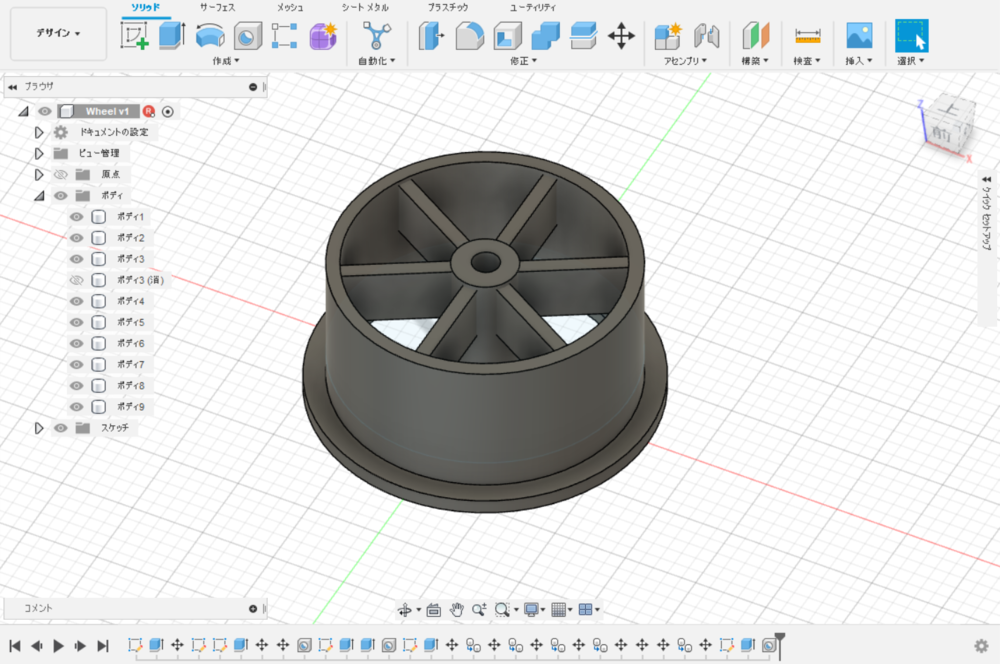Select the Extrude tool
The image size is (1000, 664).
172,36
